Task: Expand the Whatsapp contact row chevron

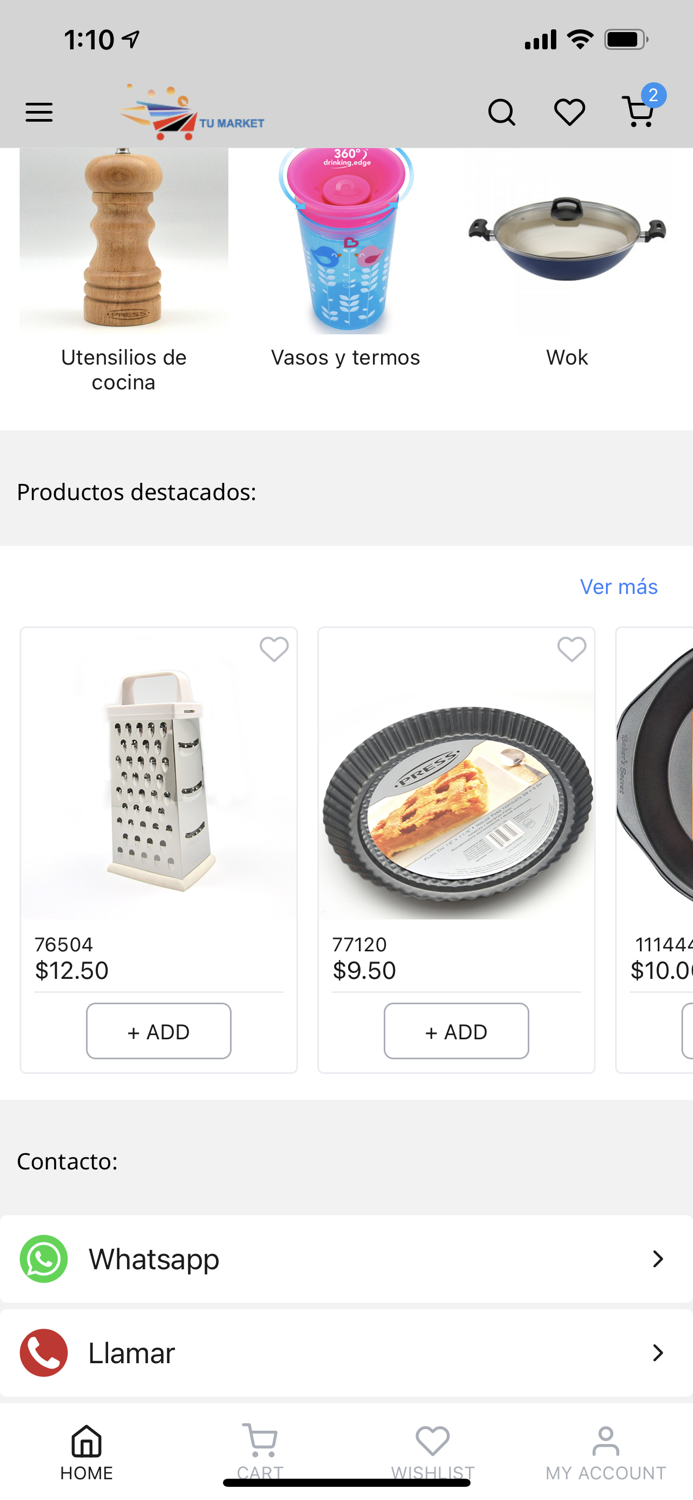Action: tap(657, 1258)
